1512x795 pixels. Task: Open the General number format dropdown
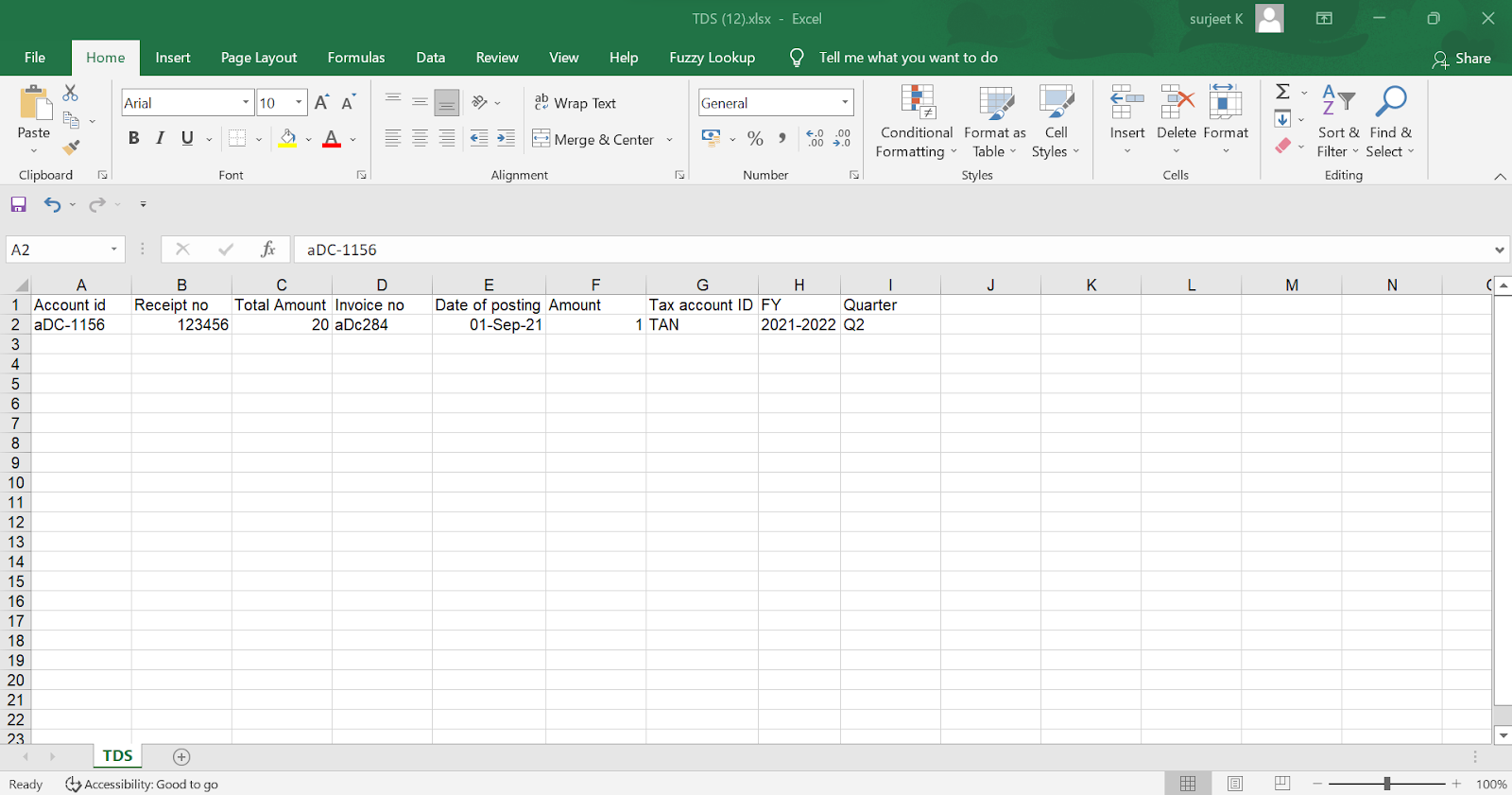[x=844, y=103]
